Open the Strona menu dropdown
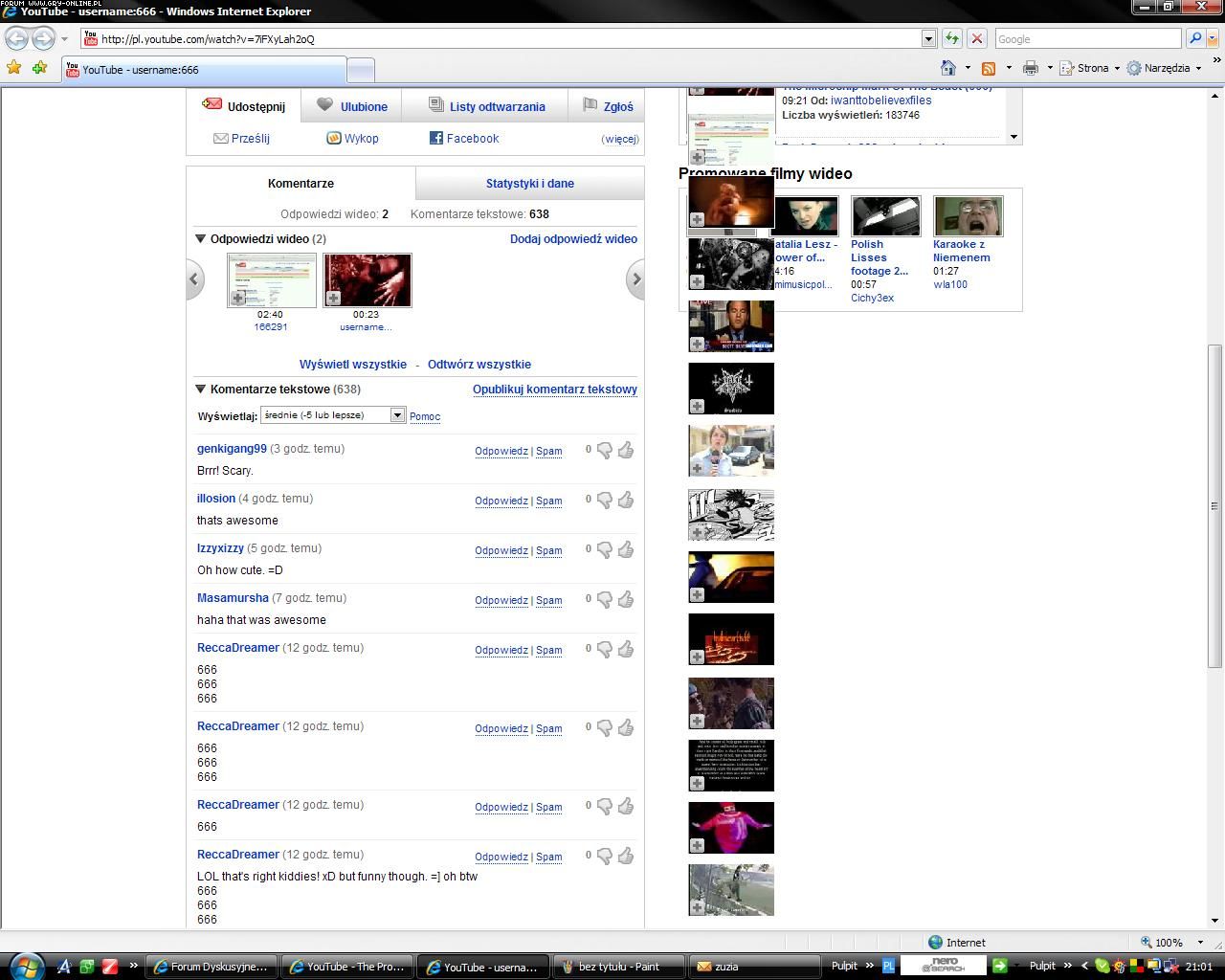This screenshot has height=980, width=1225. click(1090, 68)
